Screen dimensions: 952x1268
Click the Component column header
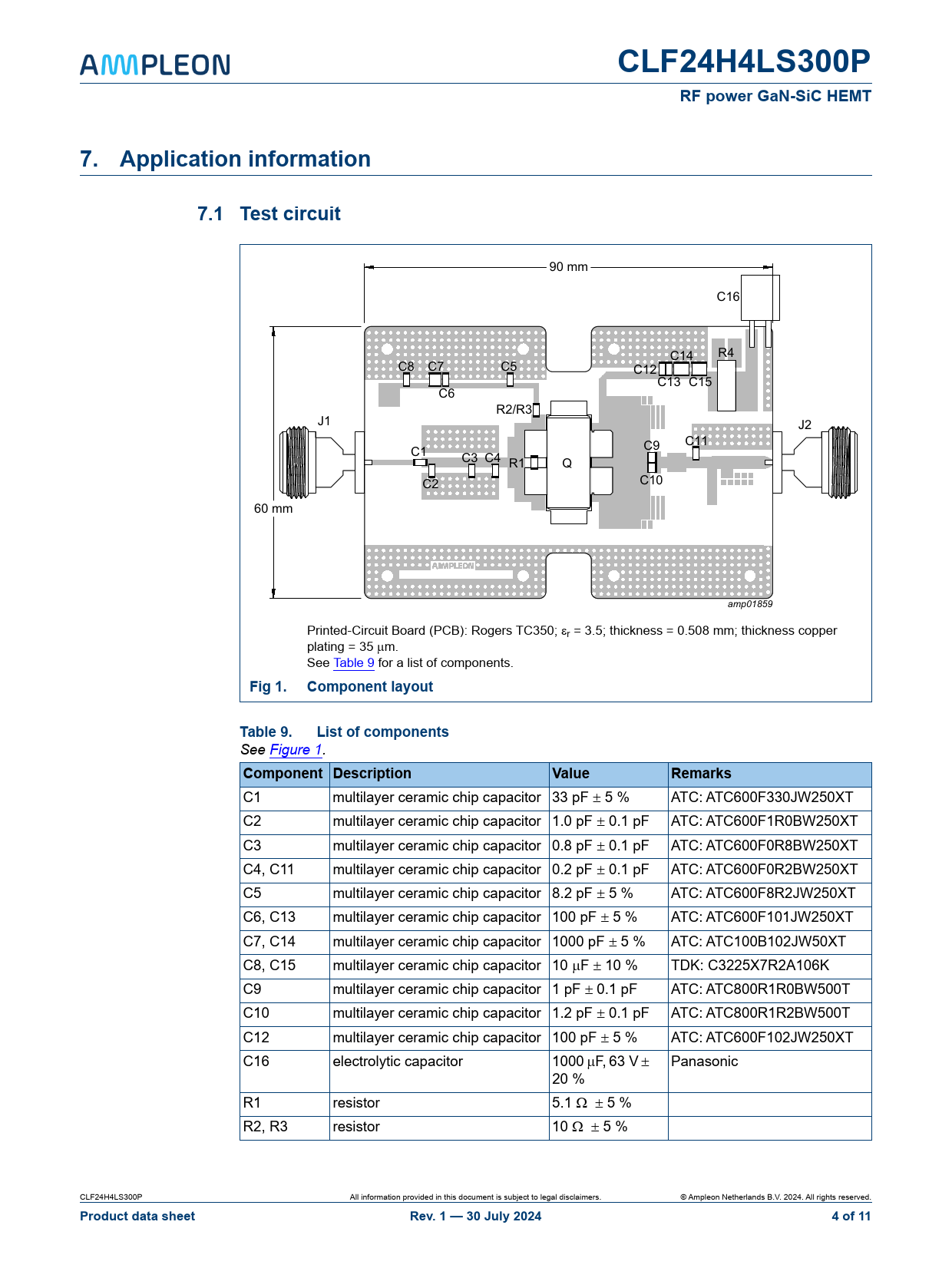(x=283, y=774)
